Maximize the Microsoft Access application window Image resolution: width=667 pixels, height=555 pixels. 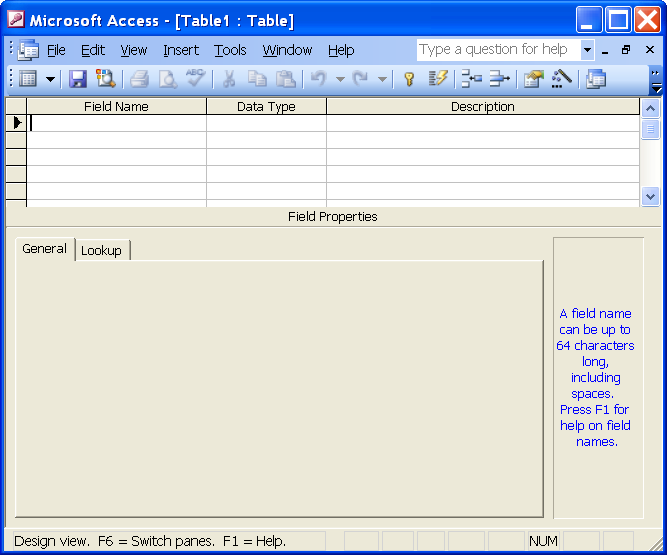pyautogui.click(x=618, y=20)
